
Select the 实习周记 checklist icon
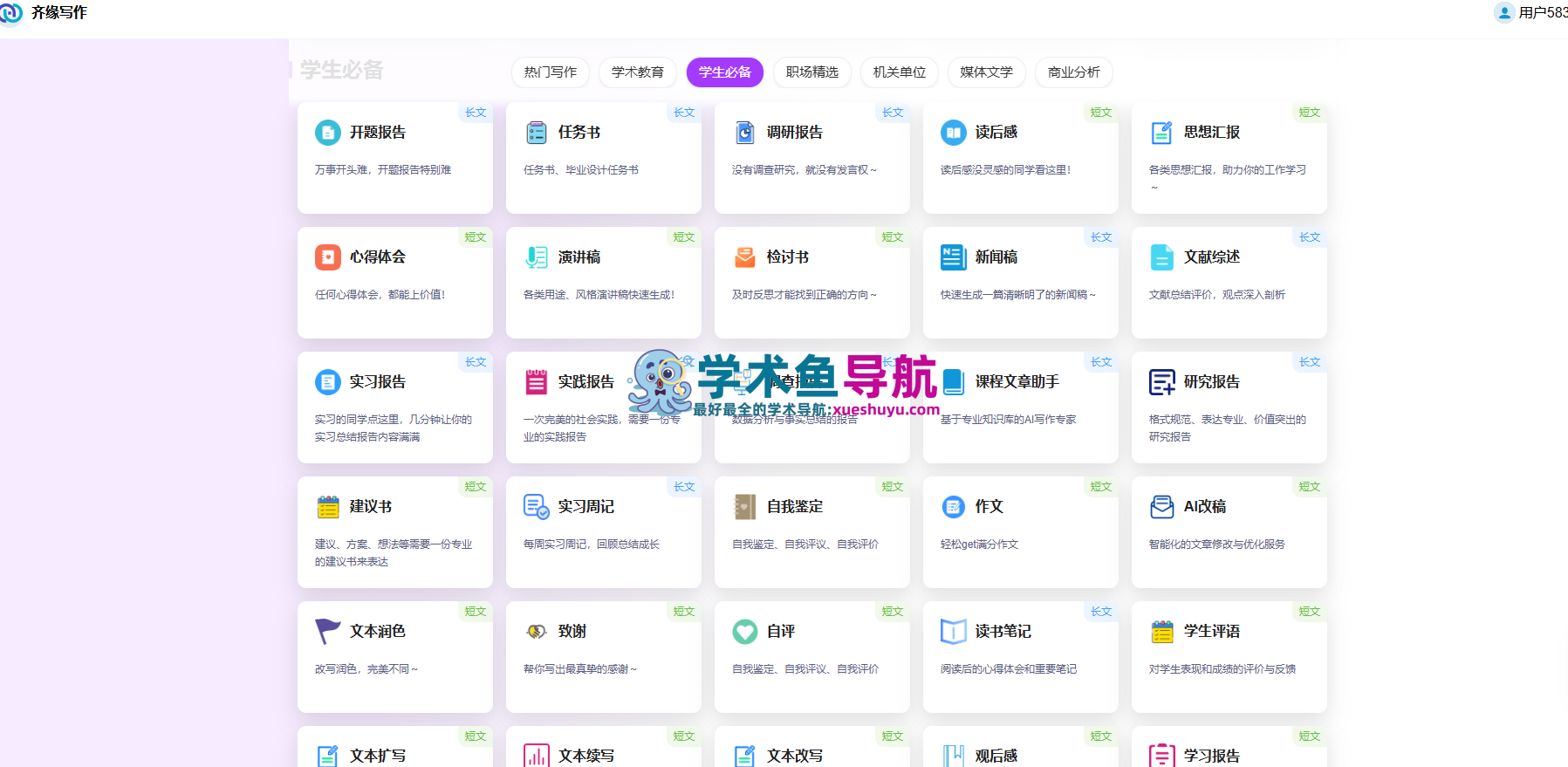pyautogui.click(x=537, y=507)
